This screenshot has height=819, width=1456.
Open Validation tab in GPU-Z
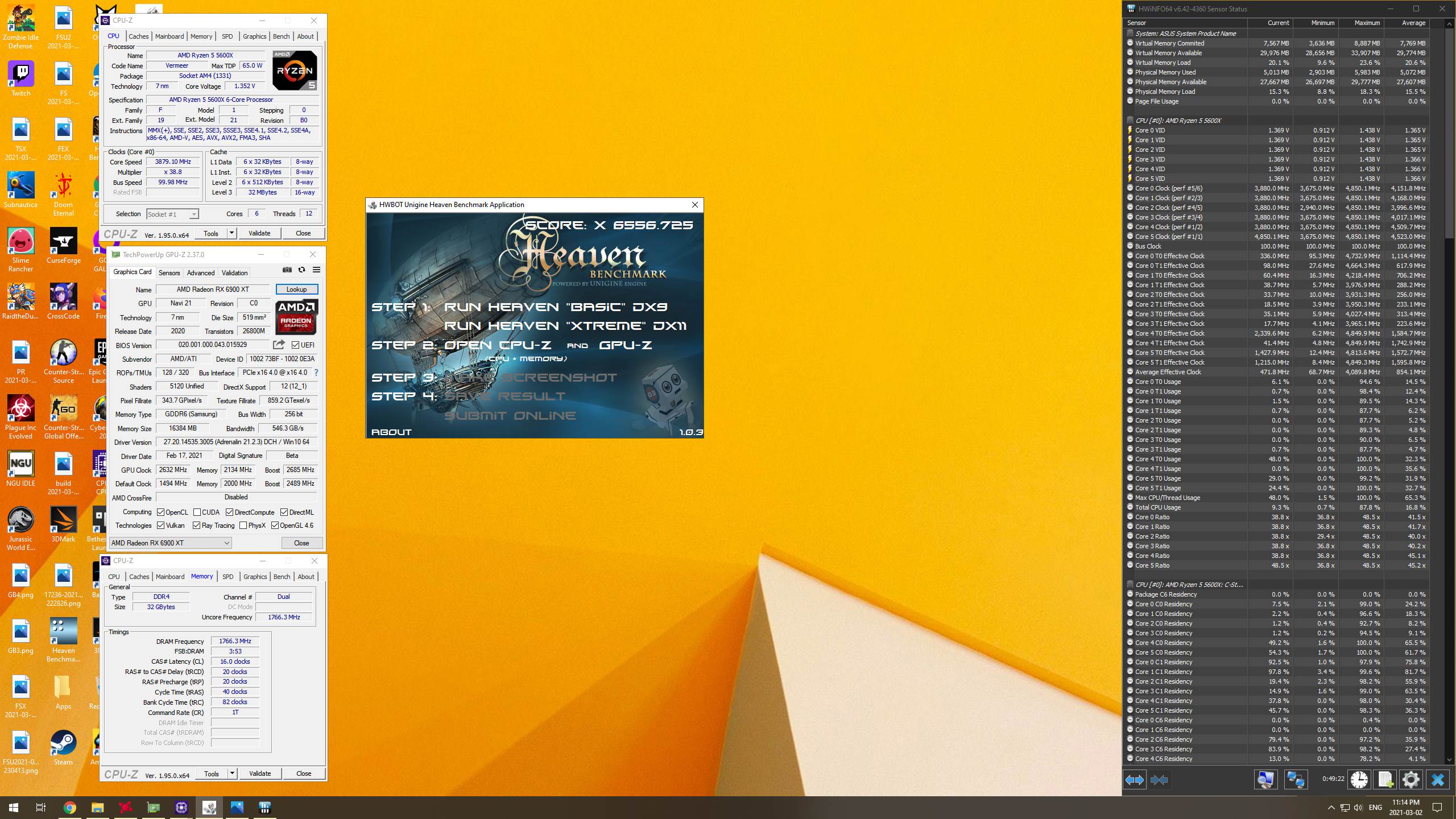coord(234,273)
